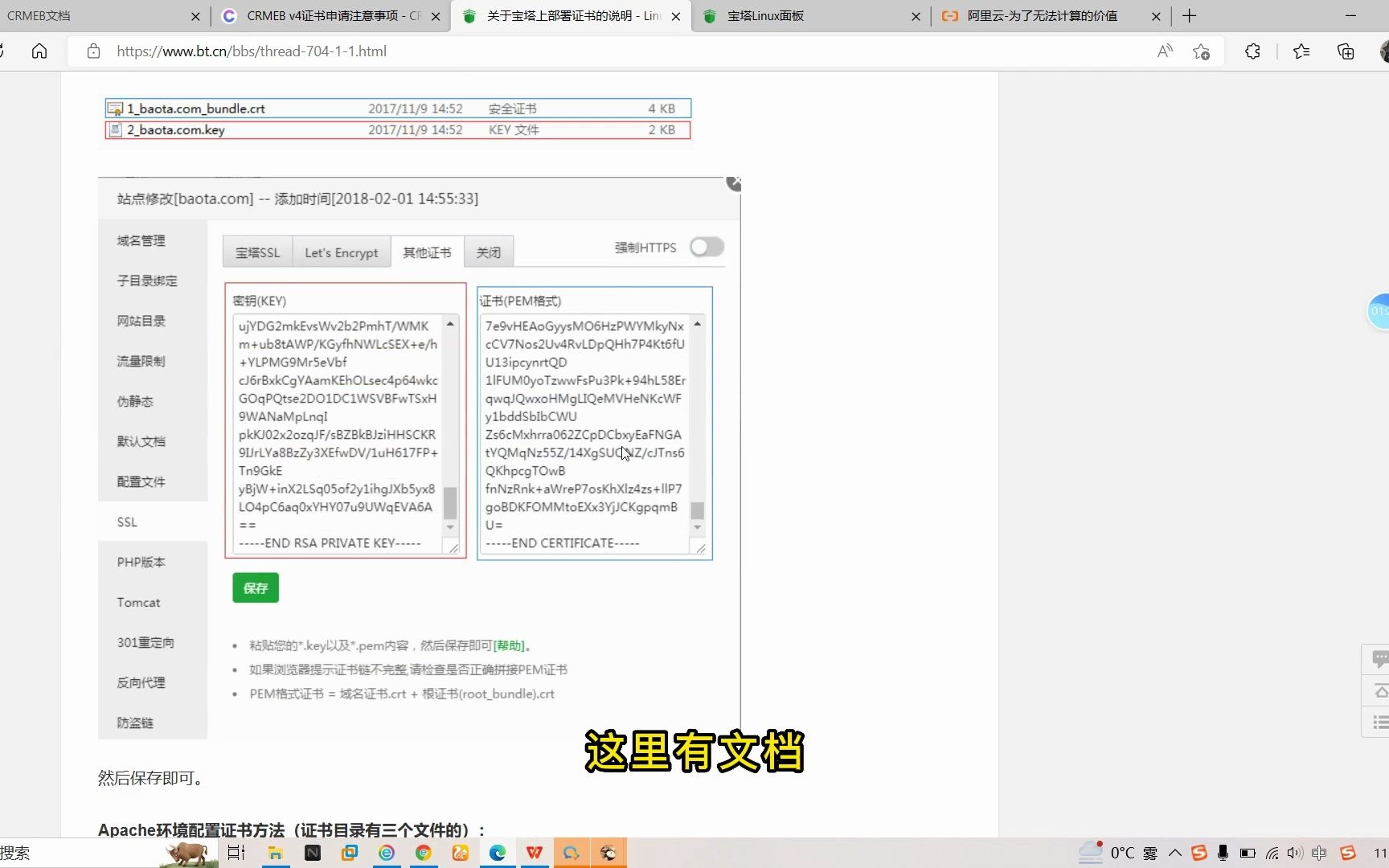Open a new tab with the plus button
This screenshot has height=868, width=1389.
1190,16
